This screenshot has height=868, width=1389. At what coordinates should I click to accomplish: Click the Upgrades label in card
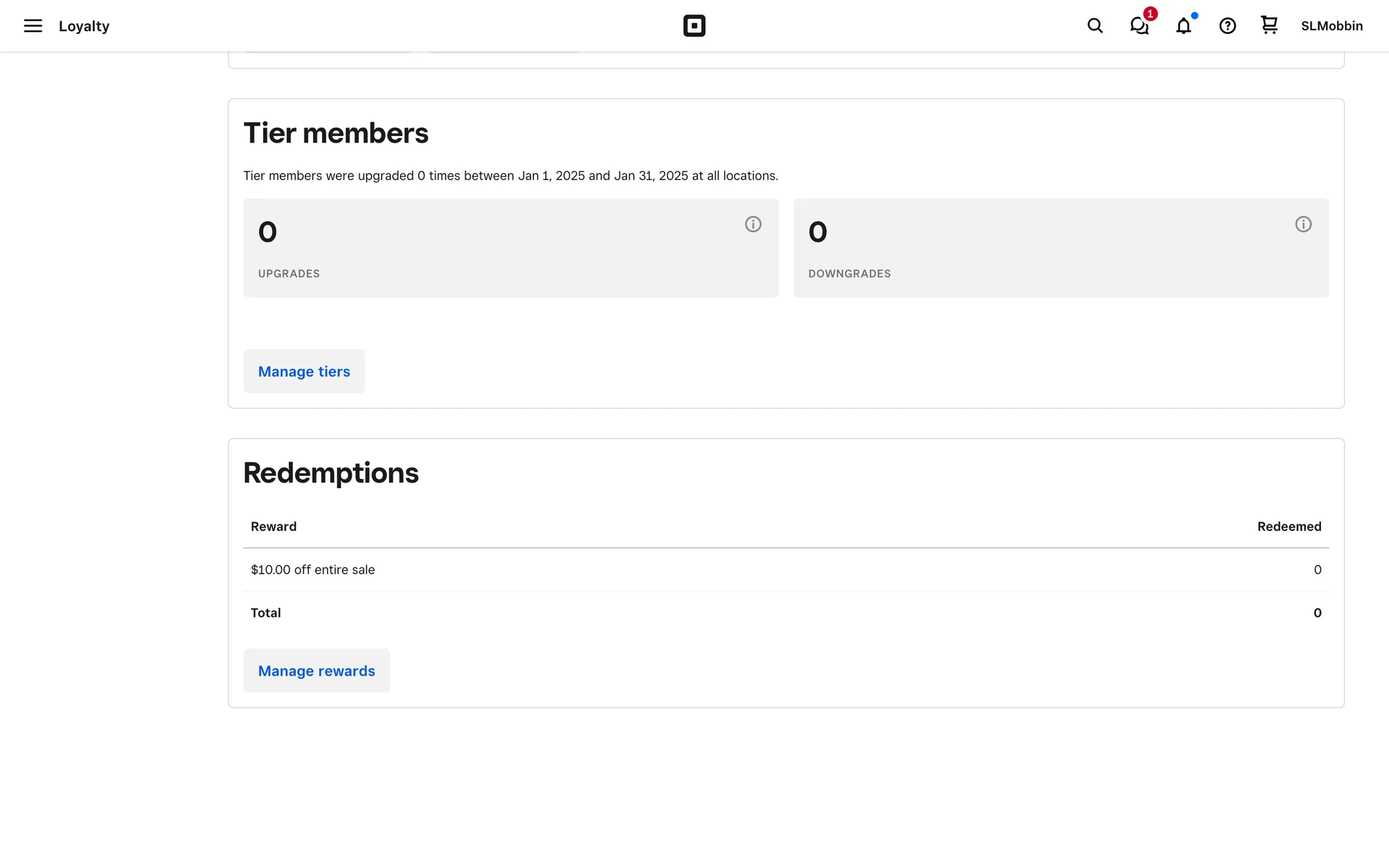pyautogui.click(x=289, y=273)
